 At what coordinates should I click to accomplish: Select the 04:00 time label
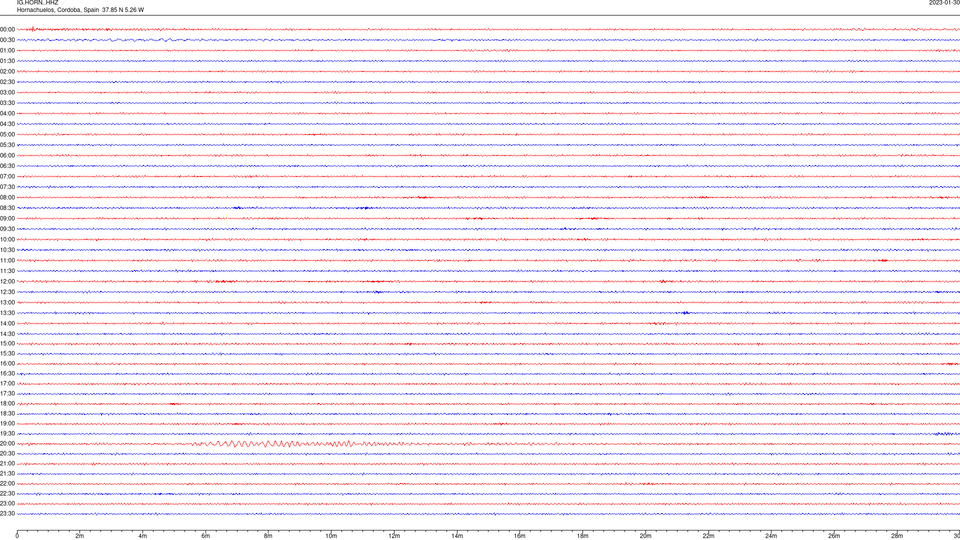click(7, 113)
